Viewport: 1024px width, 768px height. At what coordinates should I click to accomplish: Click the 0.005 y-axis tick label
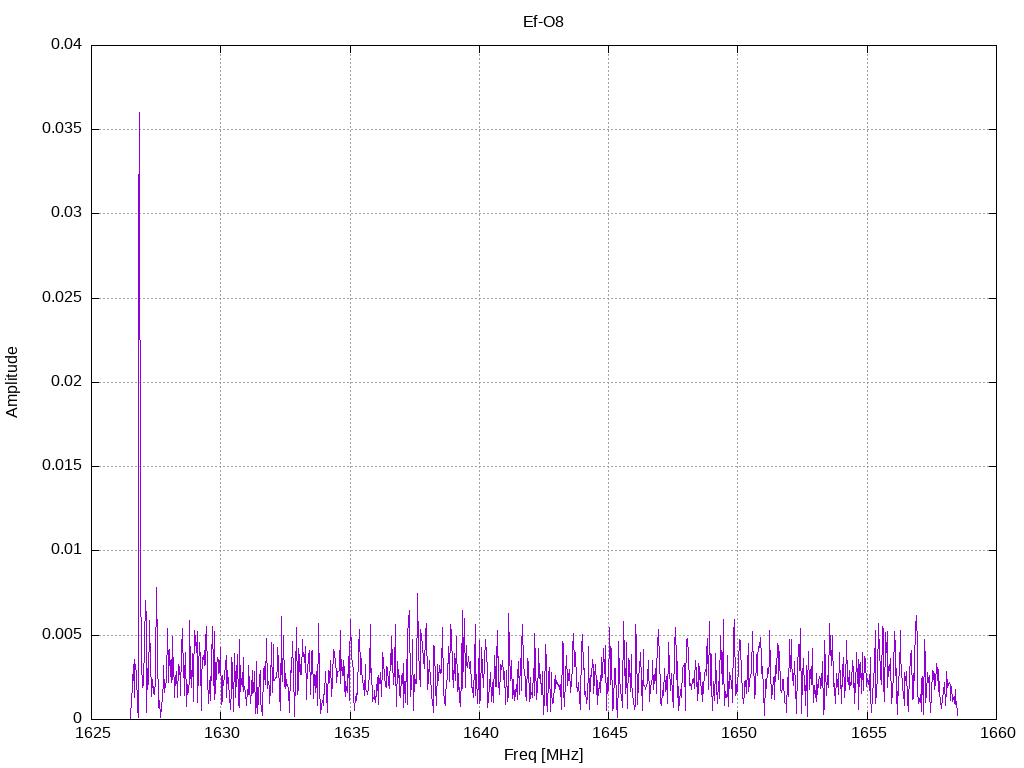point(62,635)
